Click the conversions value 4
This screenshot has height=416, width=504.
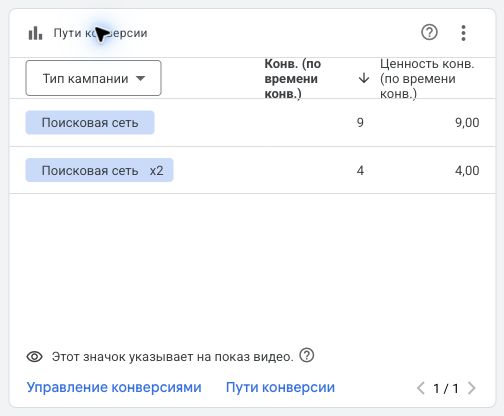360,171
